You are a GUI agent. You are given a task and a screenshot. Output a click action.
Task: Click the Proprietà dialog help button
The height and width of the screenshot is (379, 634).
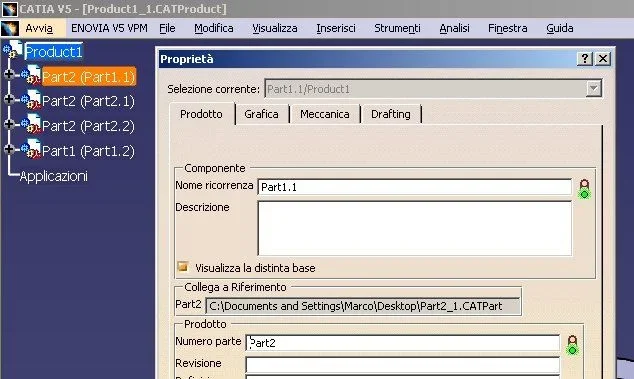click(x=585, y=59)
